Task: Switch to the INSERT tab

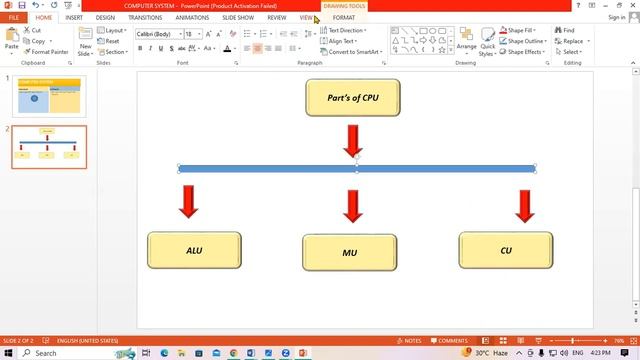Action: [x=74, y=18]
